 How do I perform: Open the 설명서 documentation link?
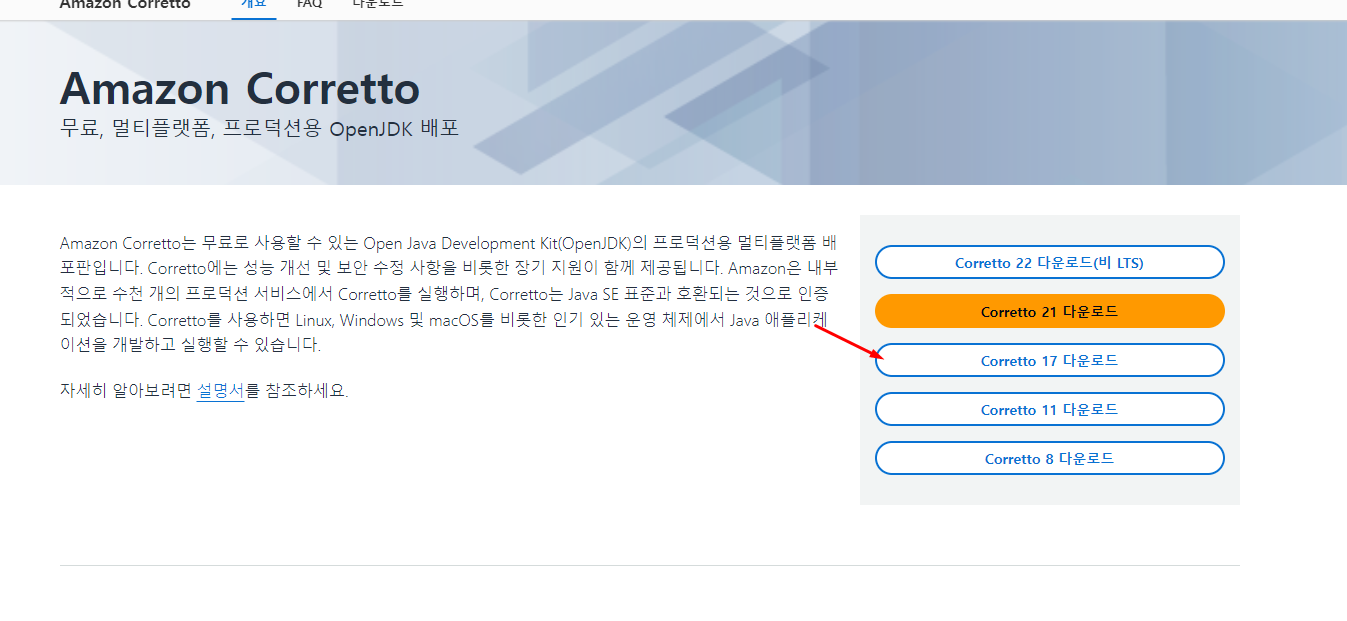click(220, 391)
